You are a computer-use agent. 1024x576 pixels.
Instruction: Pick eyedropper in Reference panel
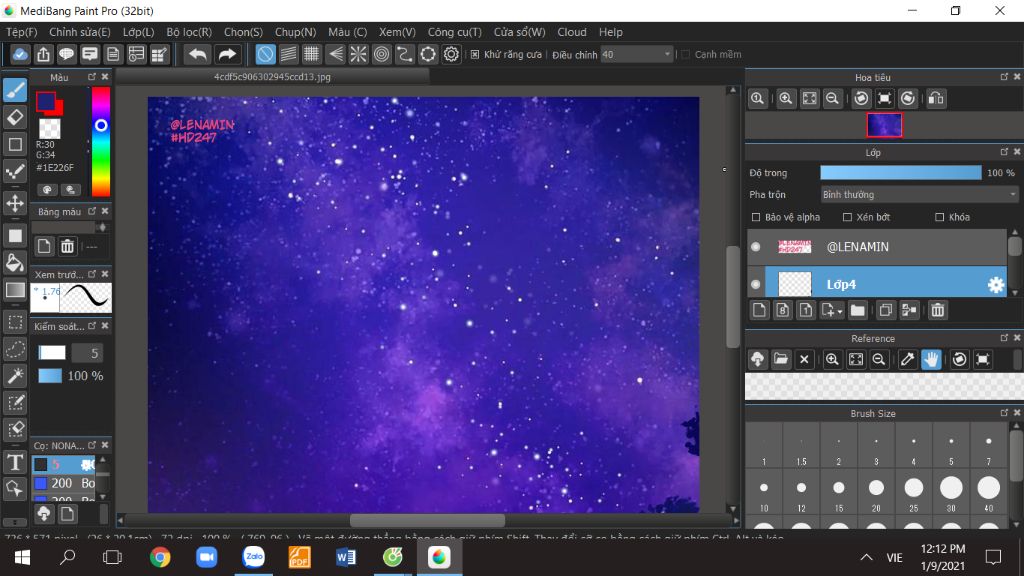pos(907,359)
